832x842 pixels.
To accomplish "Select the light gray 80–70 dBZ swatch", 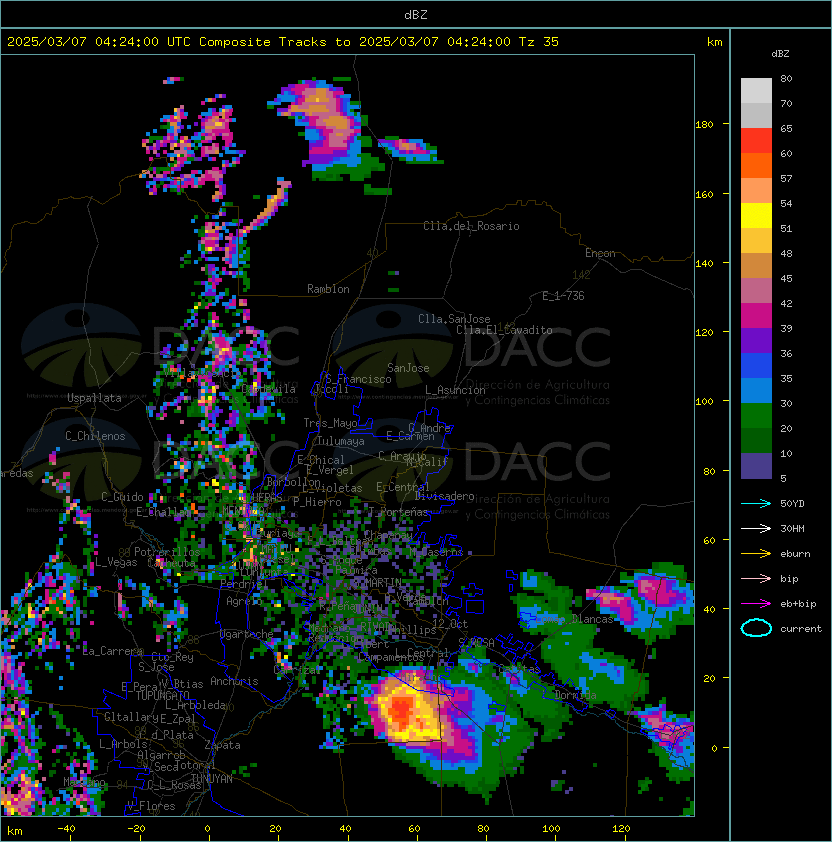I will pos(756,91).
